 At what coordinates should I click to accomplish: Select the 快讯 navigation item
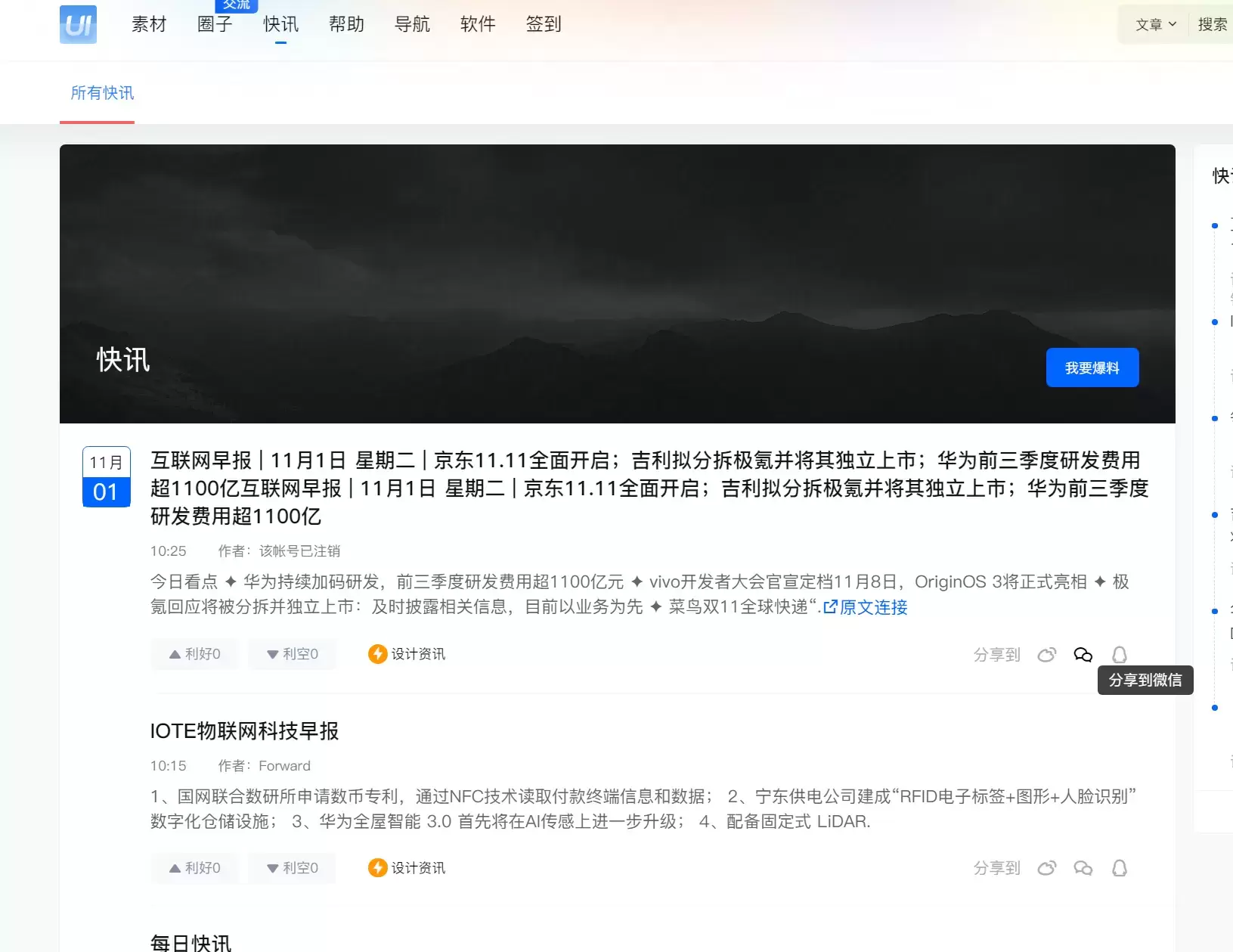click(280, 24)
